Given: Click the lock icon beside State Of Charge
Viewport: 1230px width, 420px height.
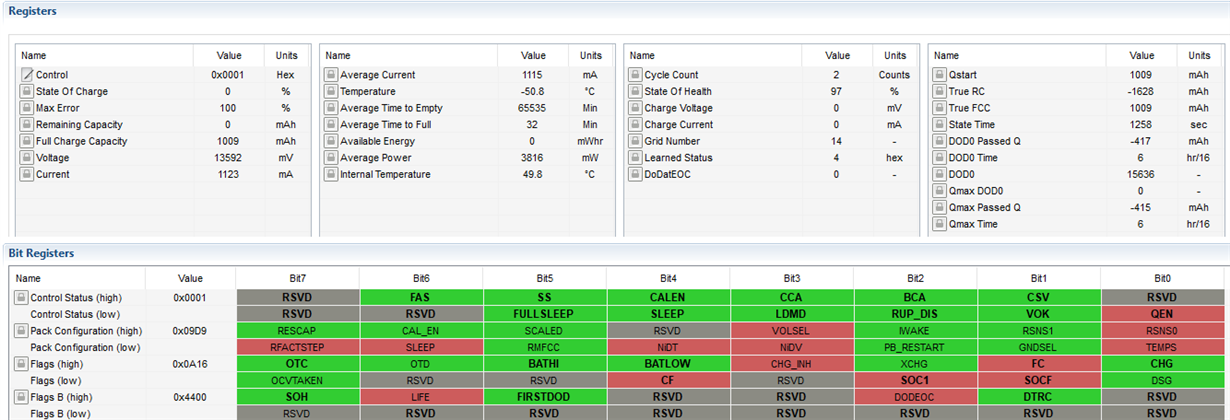Looking at the screenshot, I should pos(27,91).
